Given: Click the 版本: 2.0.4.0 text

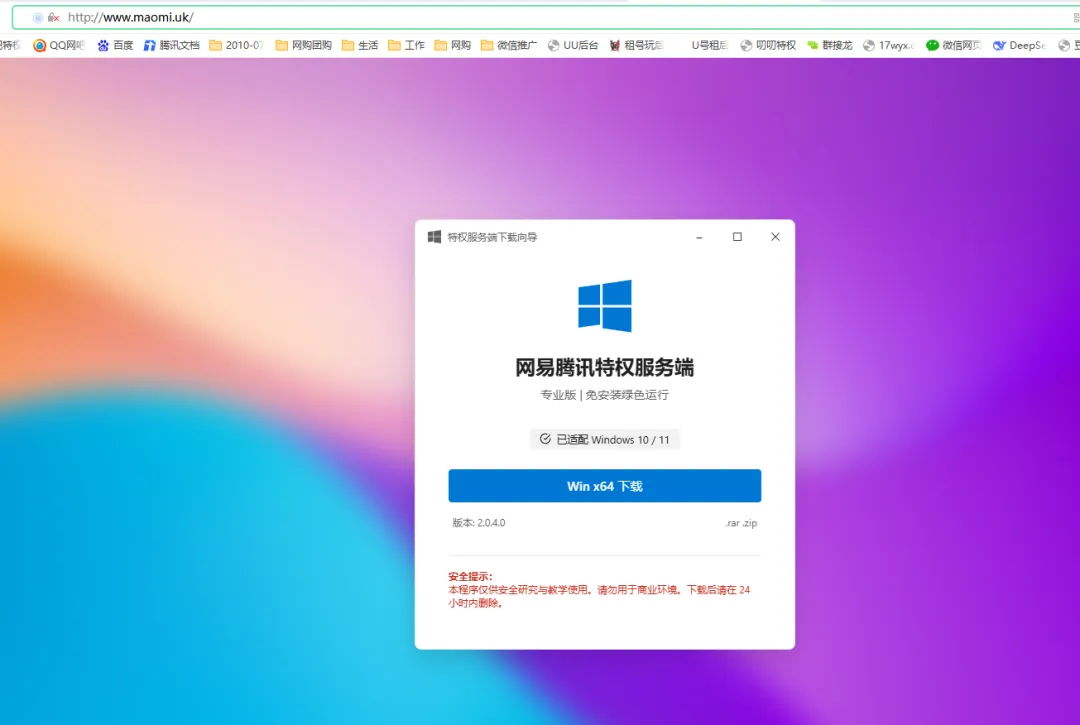Looking at the screenshot, I should 479,523.
